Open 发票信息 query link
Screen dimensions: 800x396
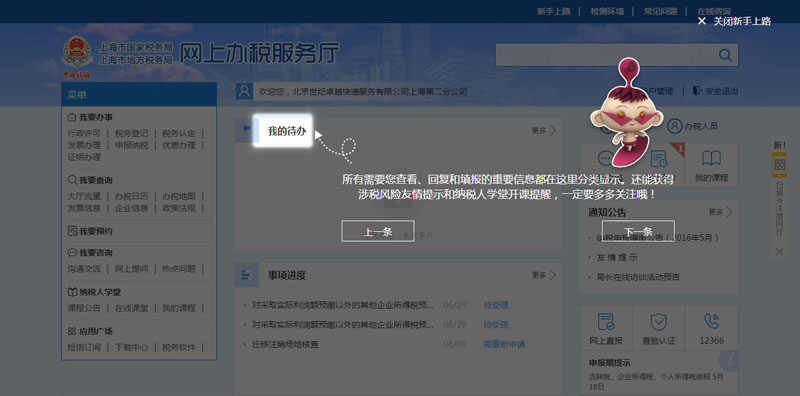tap(84, 208)
